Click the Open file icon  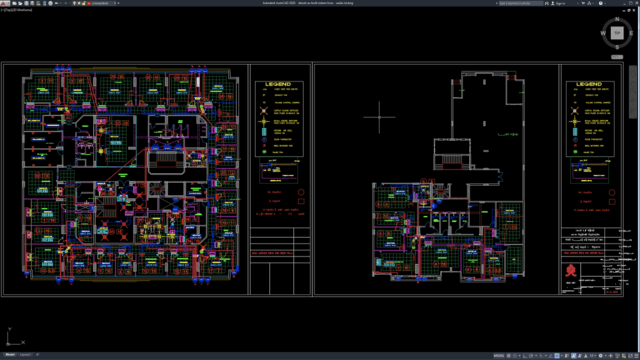[20, 3]
